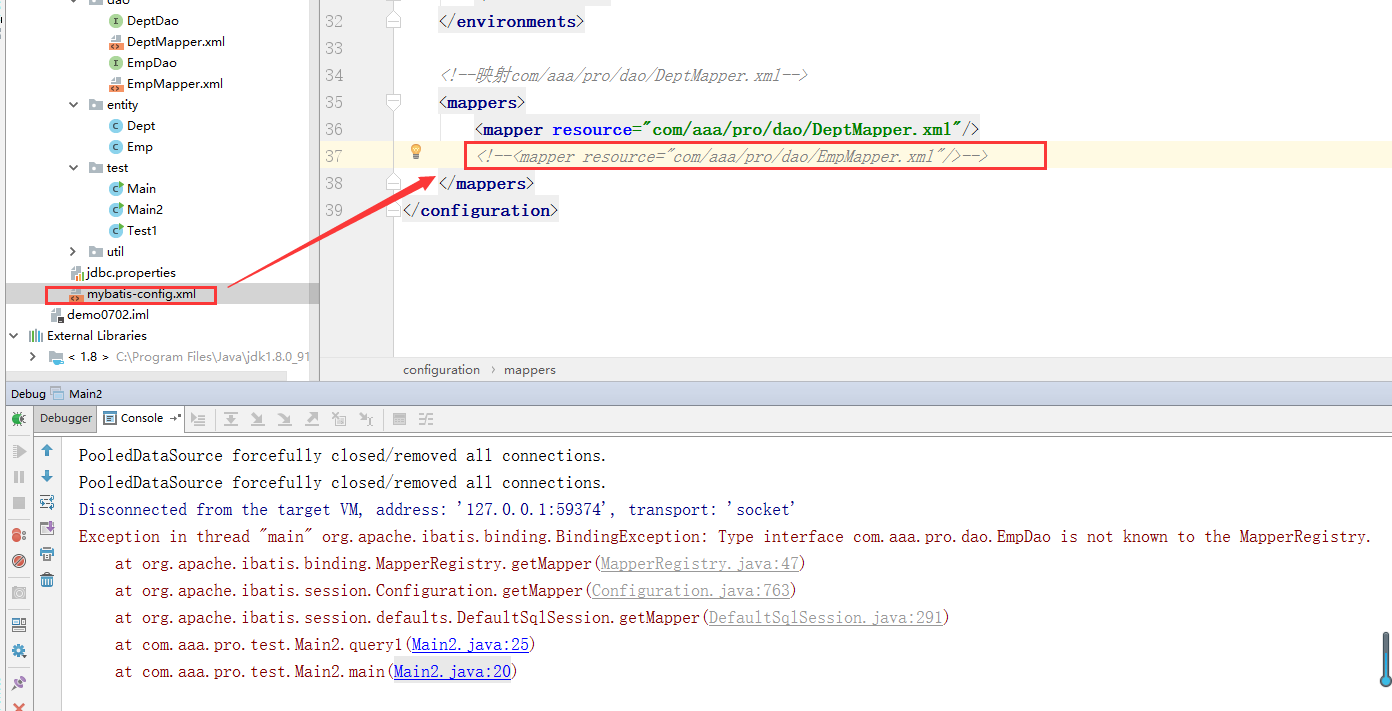Screen dimensions: 1392x711
Task: Open Main2.java:25 stack trace link
Action: click(470, 645)
